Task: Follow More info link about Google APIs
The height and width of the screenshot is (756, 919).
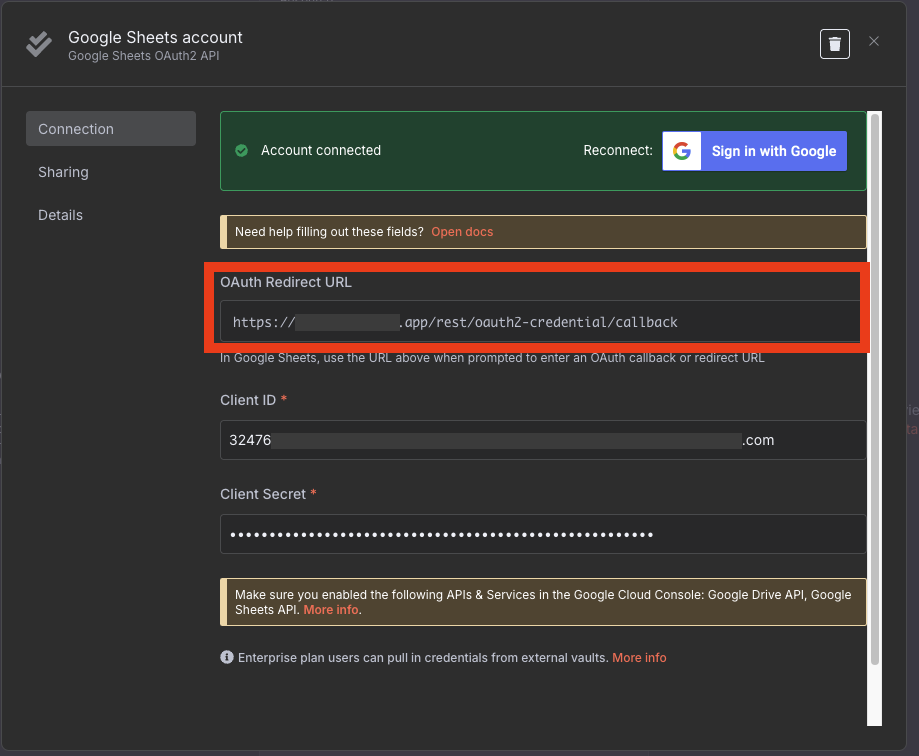Action: 331,610
